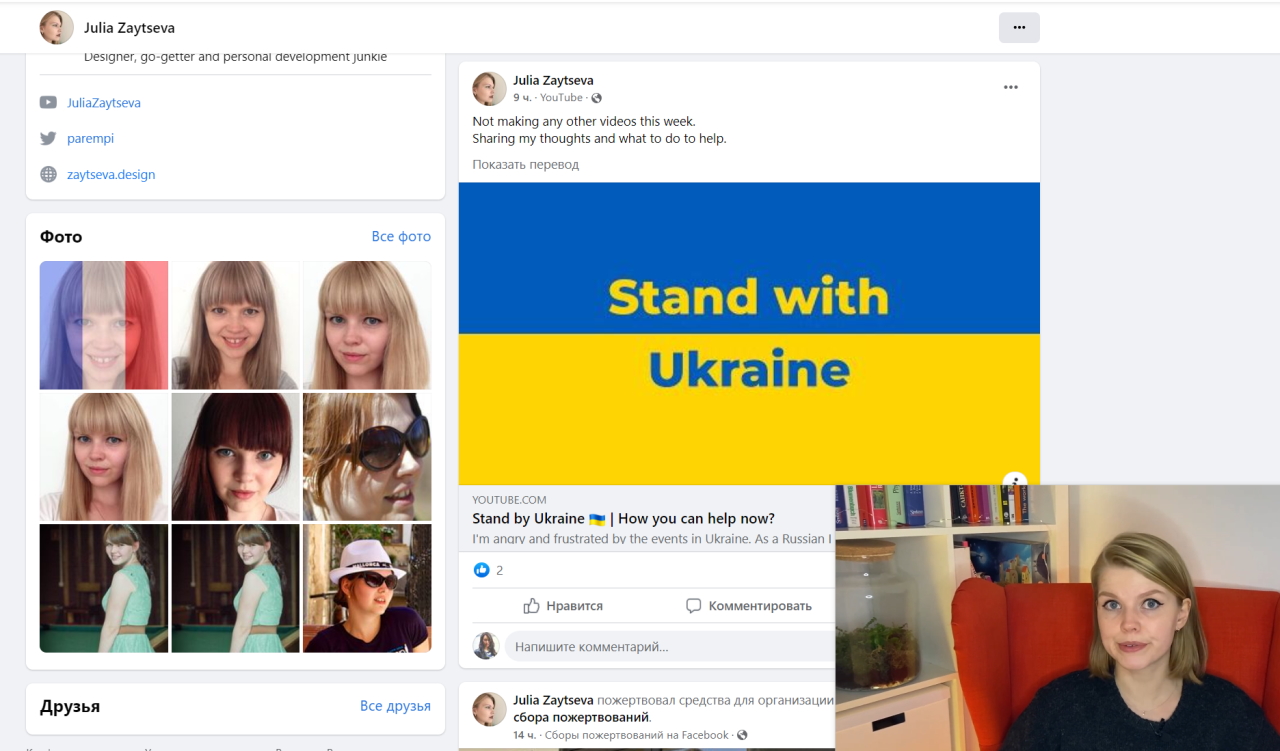Image resolution: width=1280 pixels, height=751 pixels.
Task: Click the info icon on the video preview
Action: click(x=1015, y=480)
